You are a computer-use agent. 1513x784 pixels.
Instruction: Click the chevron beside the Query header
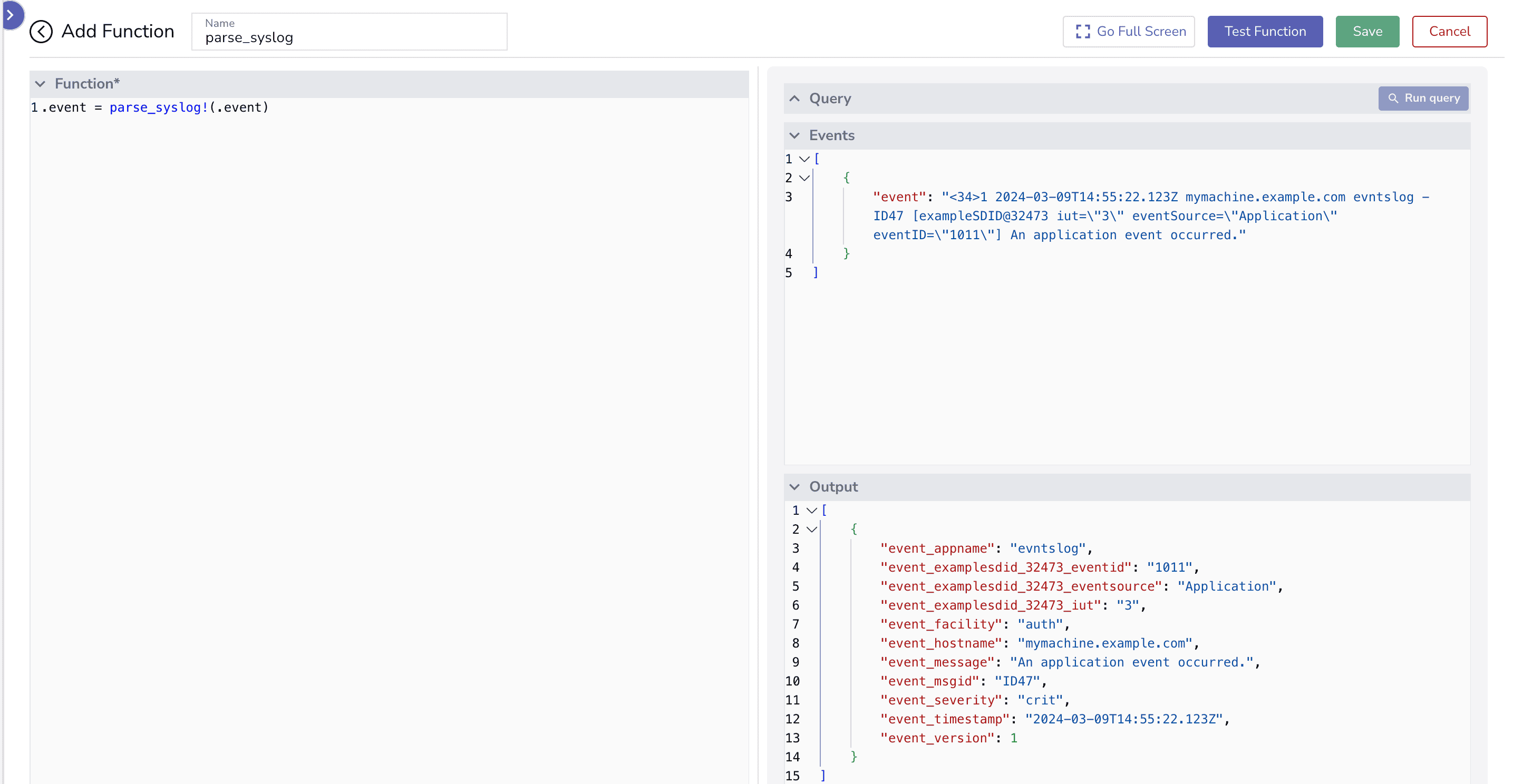pyautogui.click(x=796, y=98)
